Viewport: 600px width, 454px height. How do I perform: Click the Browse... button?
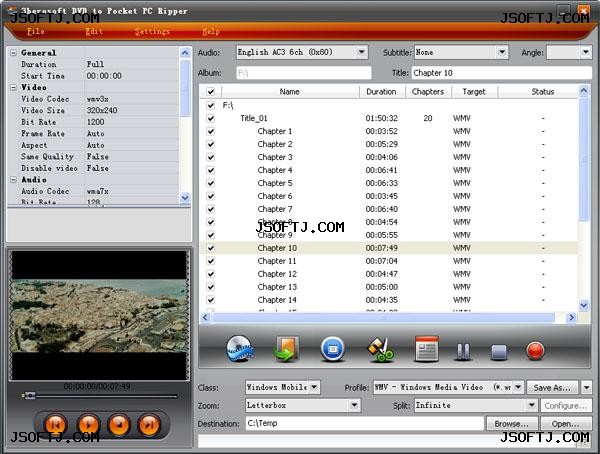pos(512,423)
